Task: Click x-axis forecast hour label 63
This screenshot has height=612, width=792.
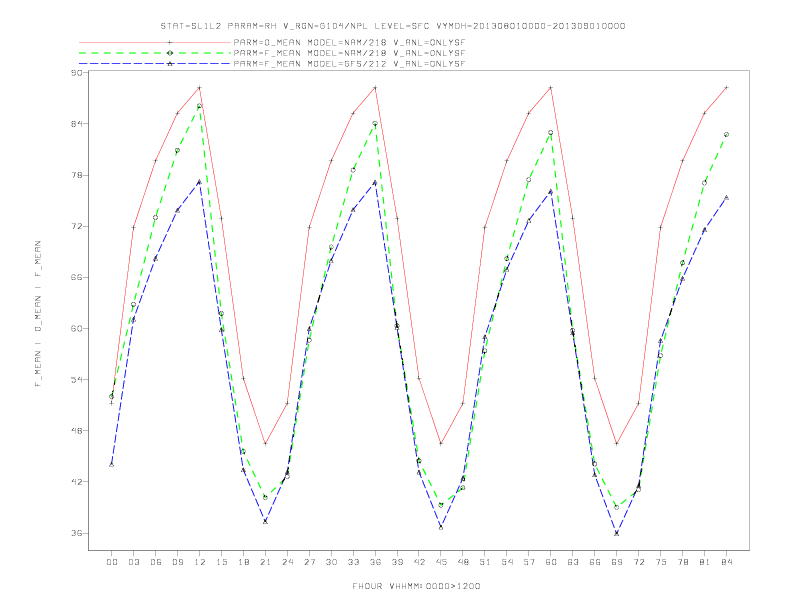Action: pos(573,562)
